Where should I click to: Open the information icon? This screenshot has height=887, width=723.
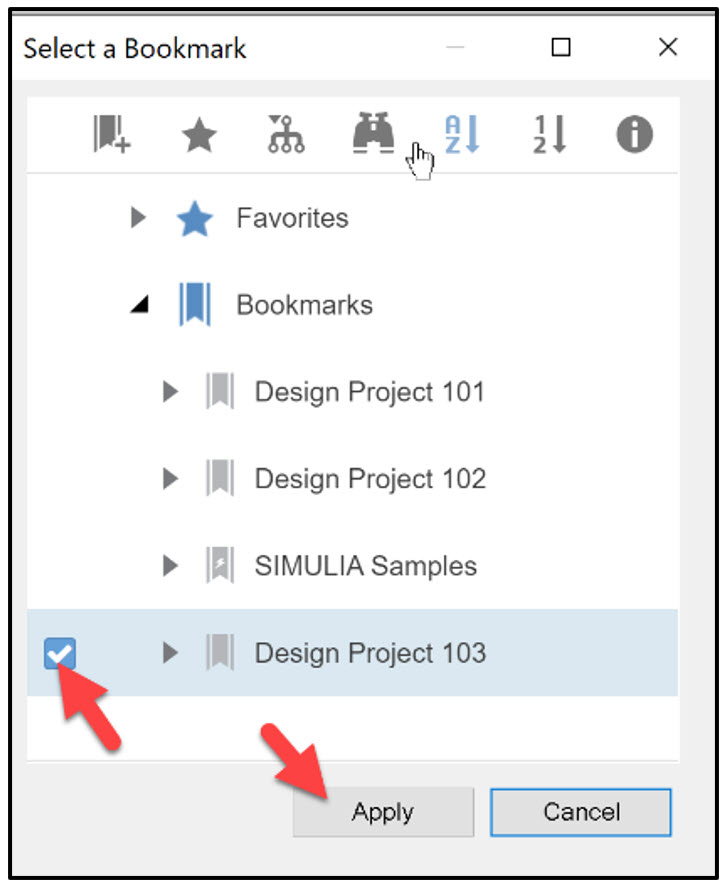(633, 135)
